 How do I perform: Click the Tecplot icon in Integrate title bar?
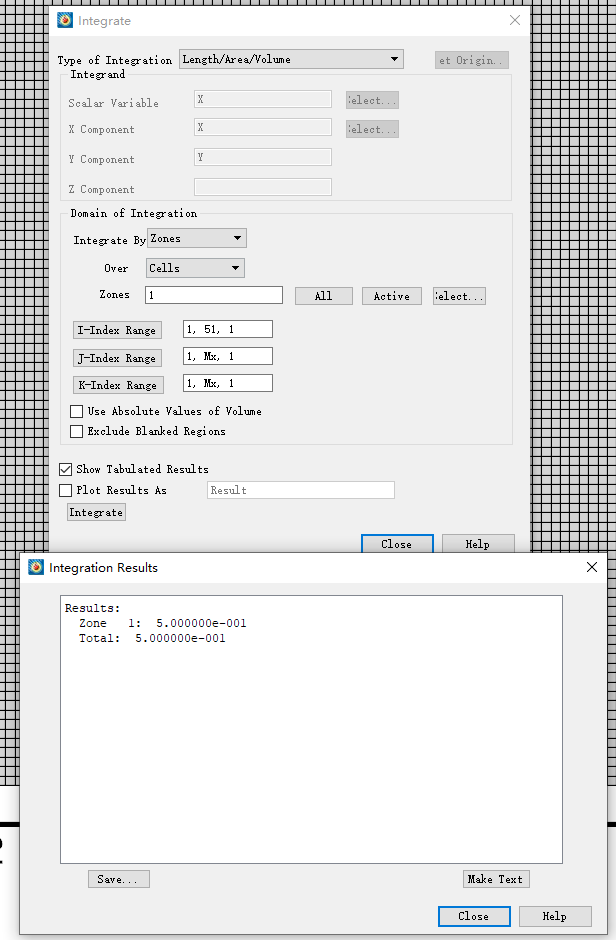[65, 20]
